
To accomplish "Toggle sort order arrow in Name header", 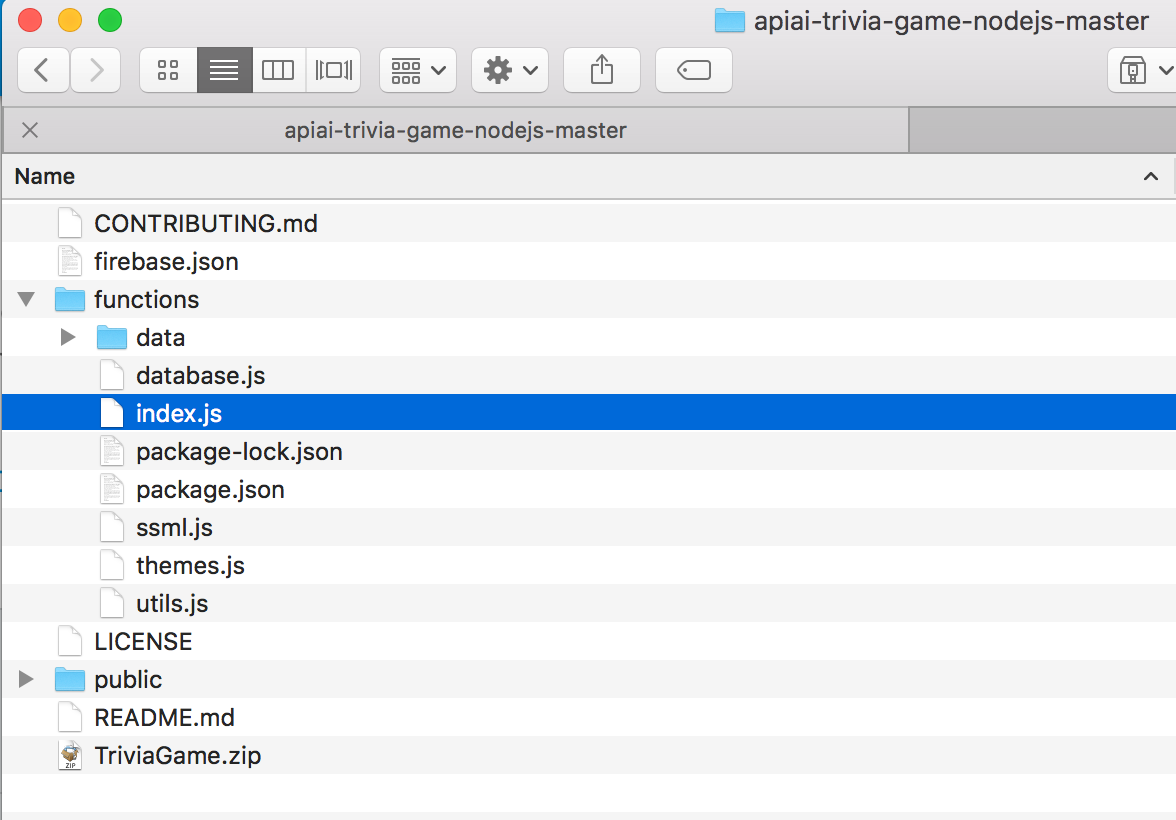I will (1150, 176).
